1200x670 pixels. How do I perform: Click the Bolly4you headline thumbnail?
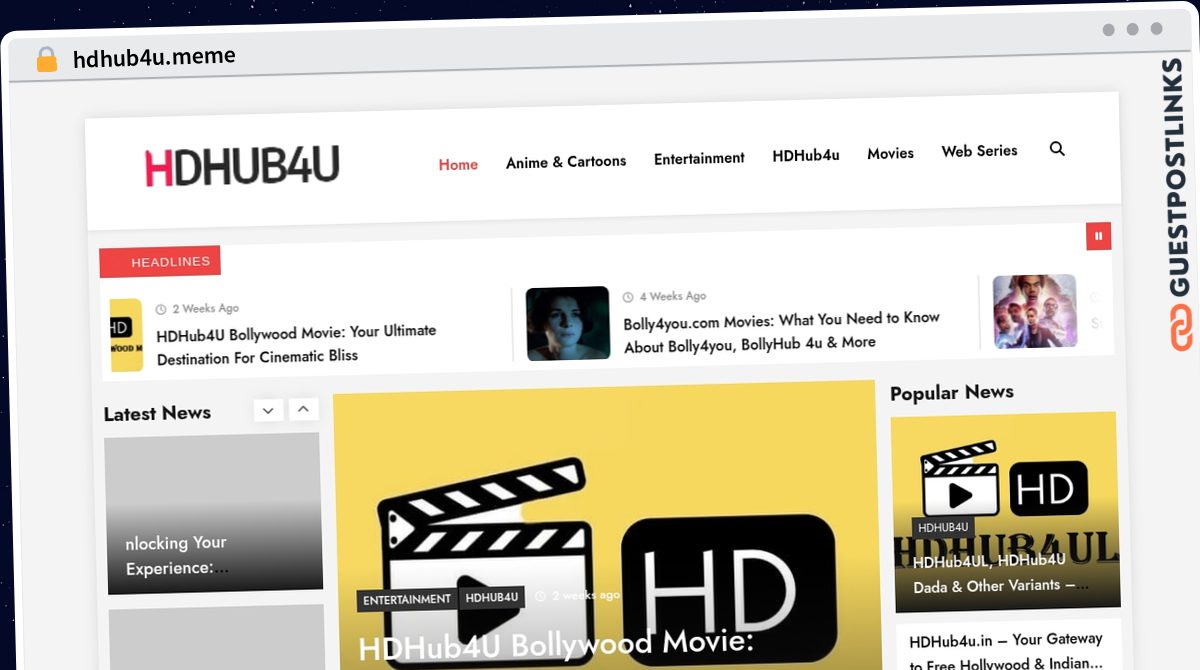coord(568,324)
